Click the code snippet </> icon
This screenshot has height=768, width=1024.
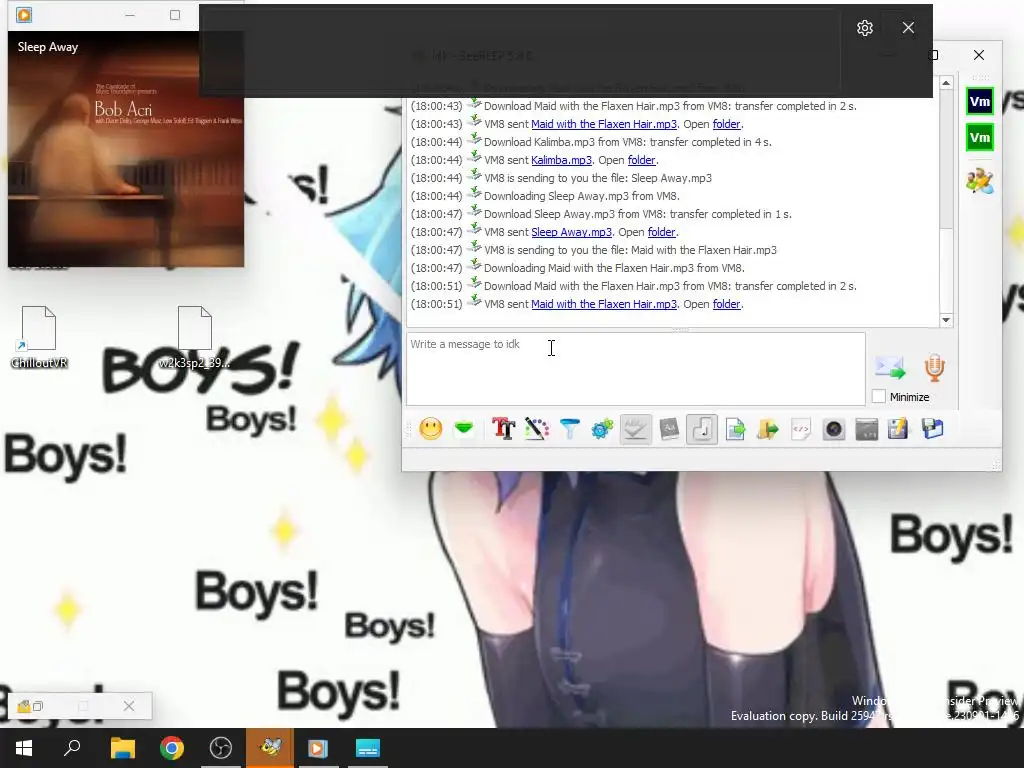[x=801, y=429]
